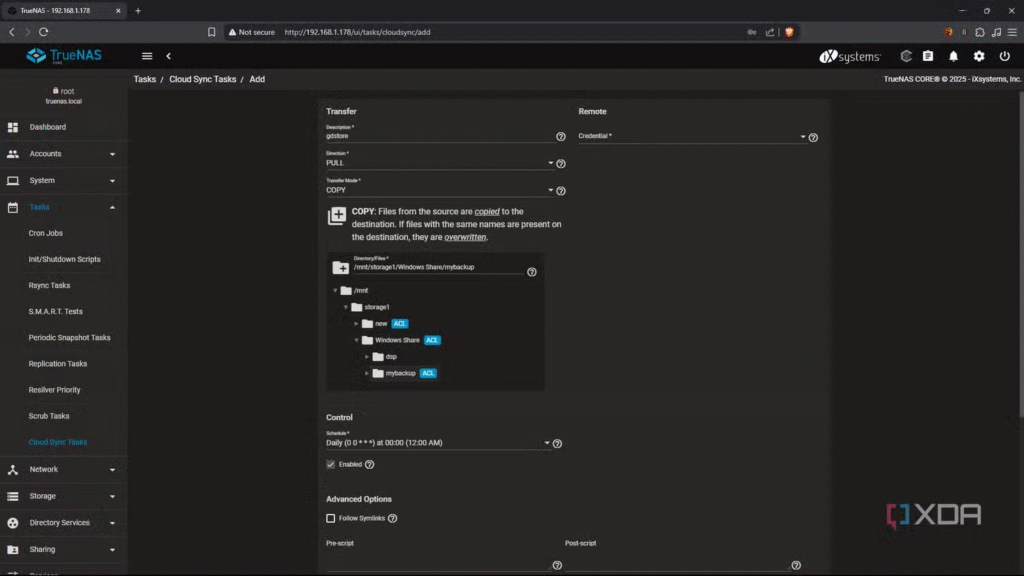Image resolution: width=1024 pixels, height=576 pixels.
Task: Uncheck the Enabled checkbox
Action: tap(331, 464)
